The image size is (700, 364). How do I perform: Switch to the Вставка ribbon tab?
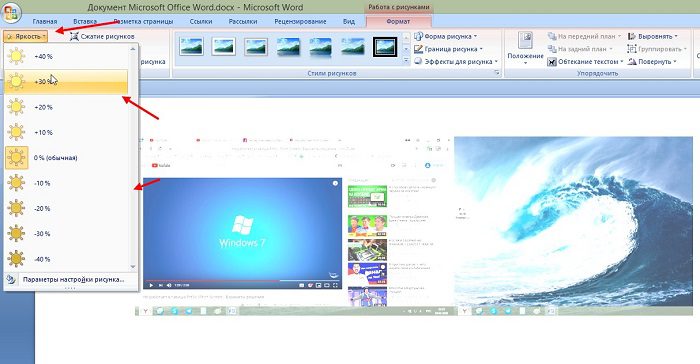(85, 21)
